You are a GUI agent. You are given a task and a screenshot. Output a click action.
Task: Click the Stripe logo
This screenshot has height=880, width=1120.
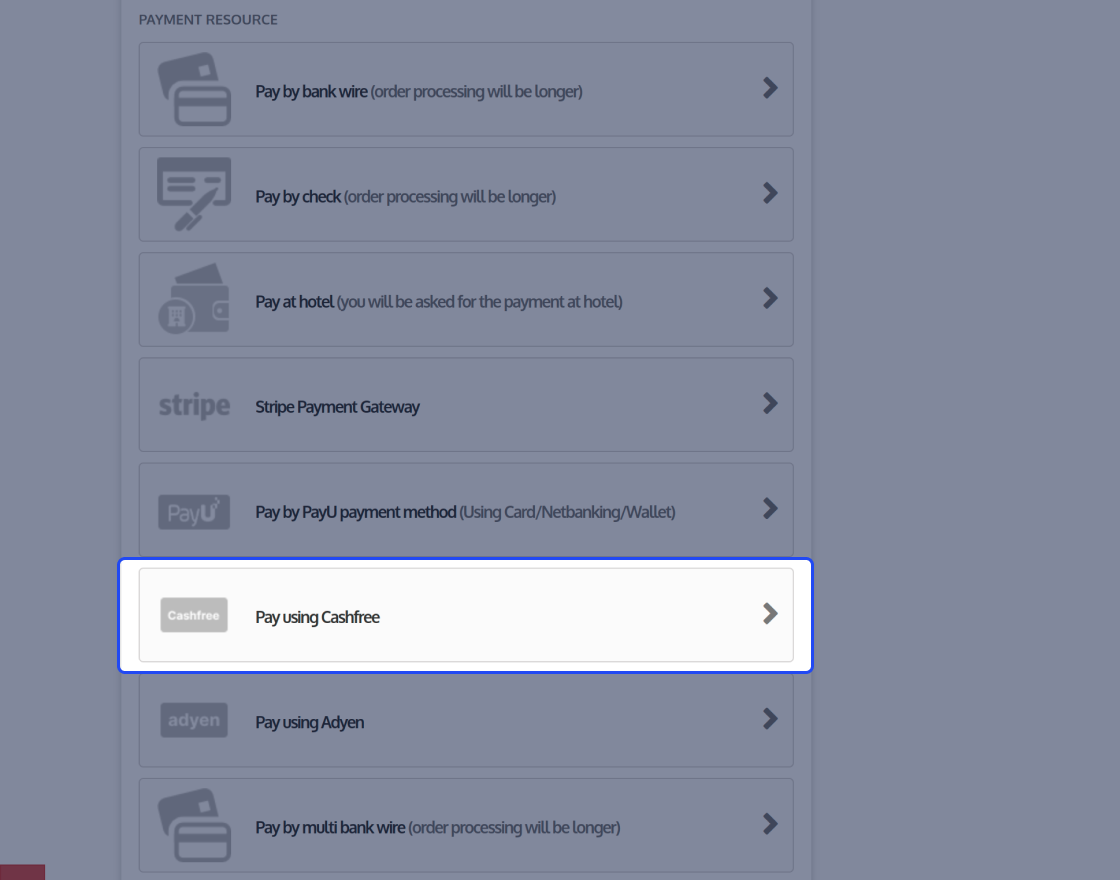tap(194, 406)
